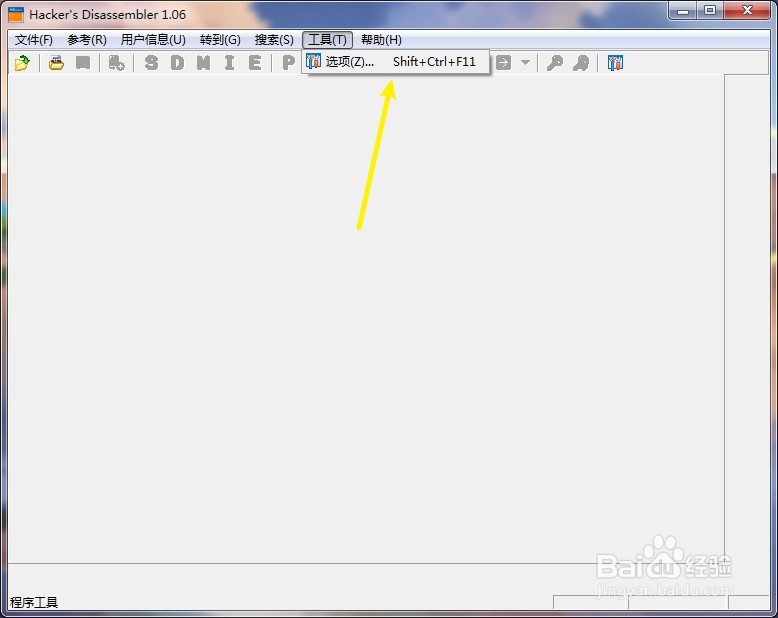Open file via folder icon in toolbar
The height and width of the screenshot is (618, 778).
22,63
